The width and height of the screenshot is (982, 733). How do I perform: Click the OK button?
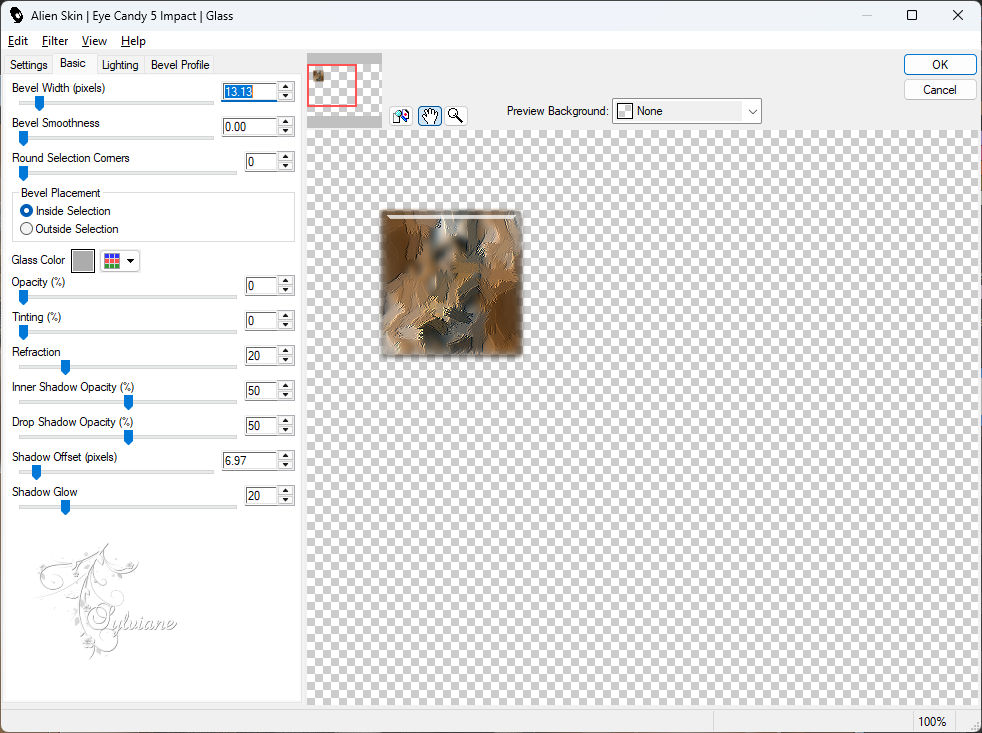coord(939,65)
